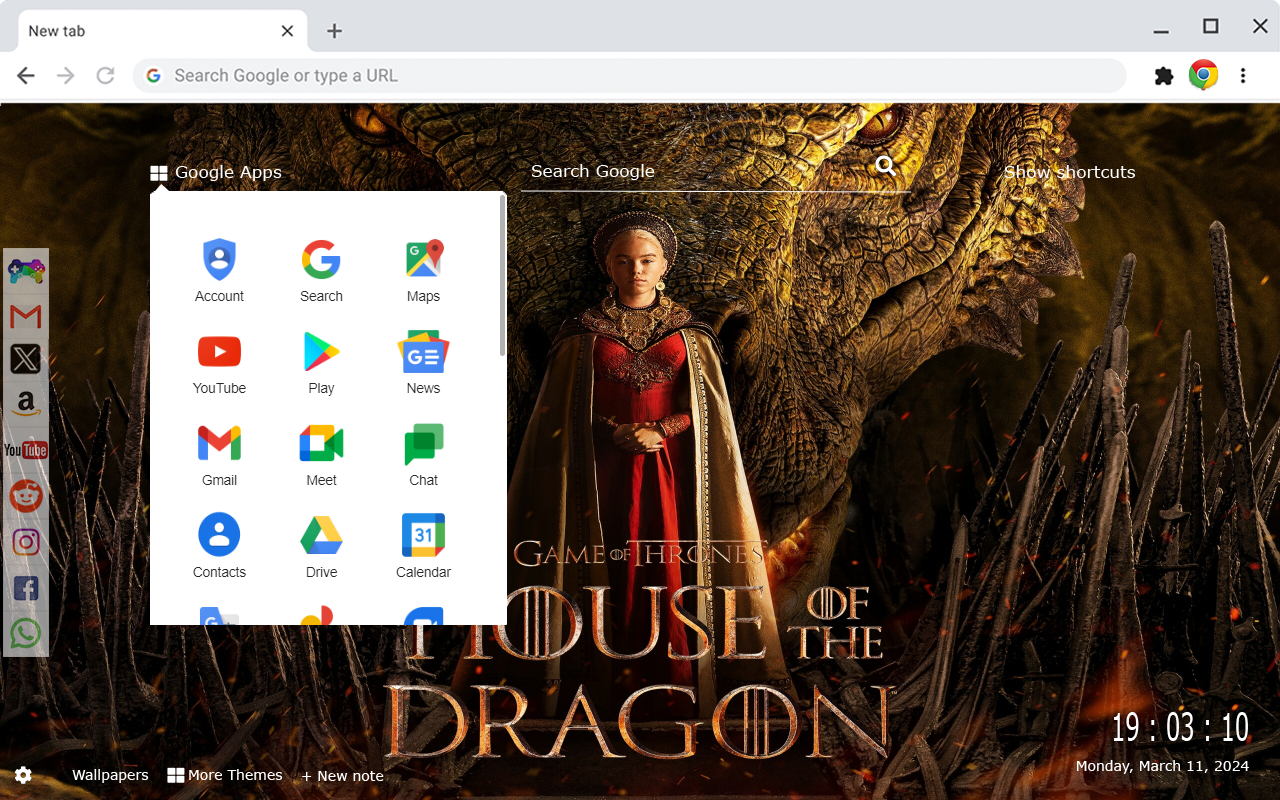Viewport: 1280px width, 800px height.
Task: Open the Gmail sidebar shortcut
Action: (26, 317)
